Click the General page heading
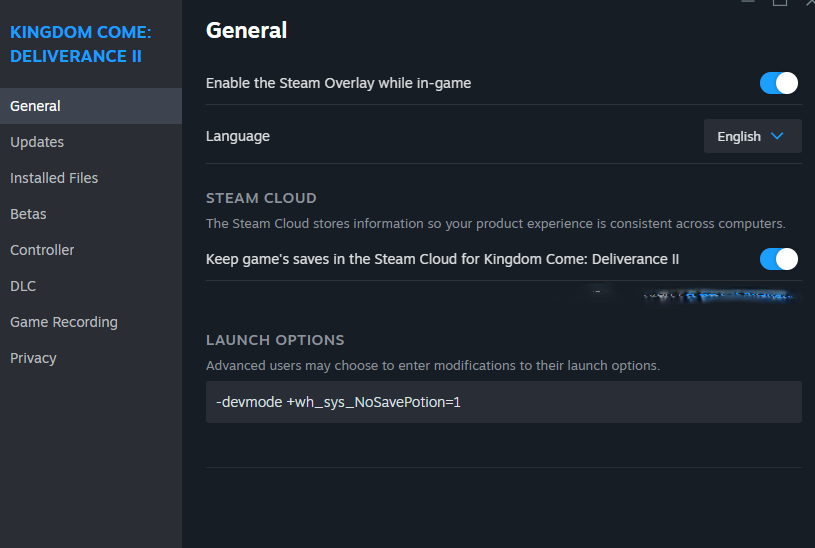The height and width of the screenshot is (548, 815). click(246, 30)
